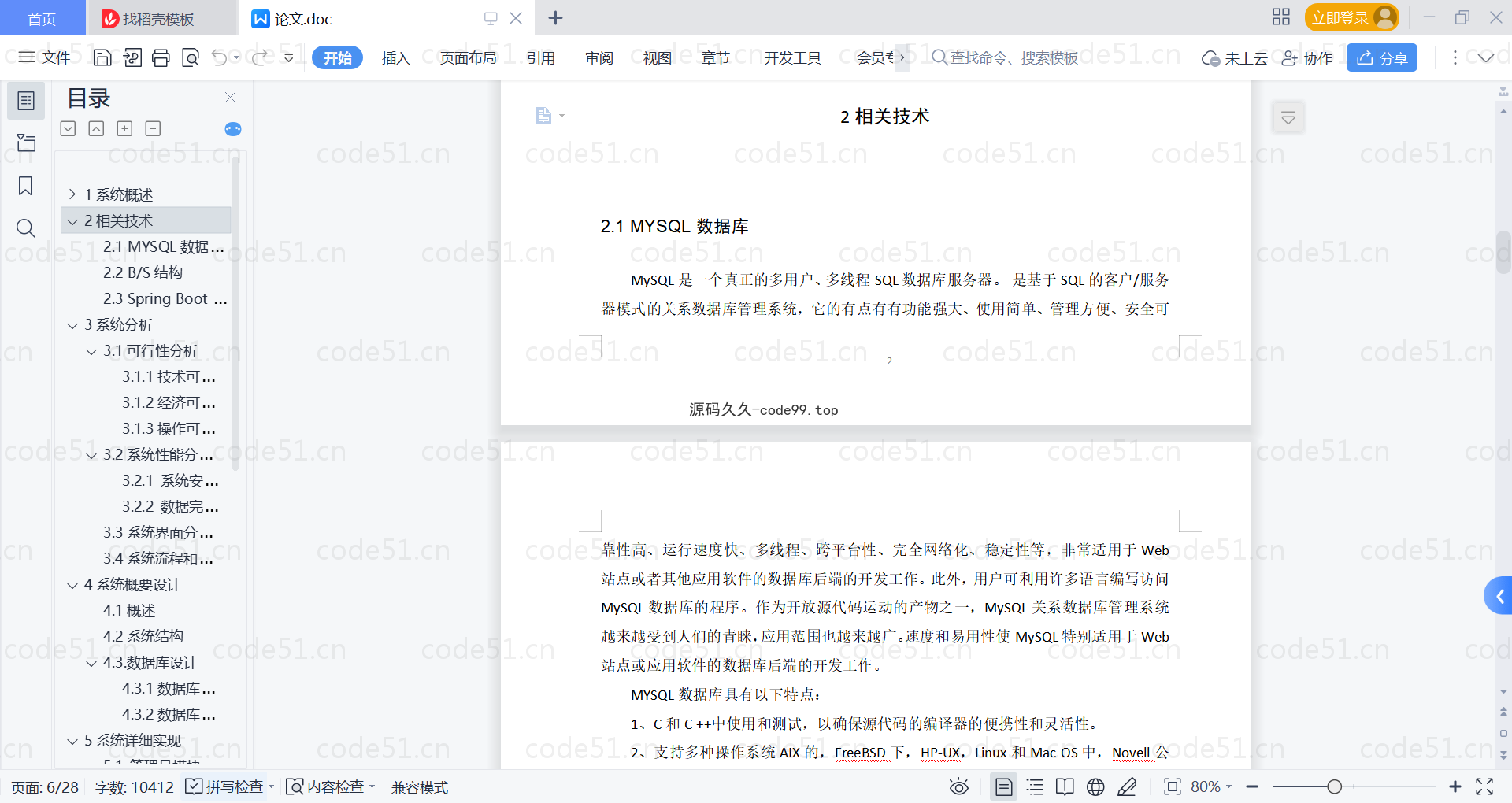Click the Save icon in toolbar
The image size is (1512, 803).
tap(102, 57)
